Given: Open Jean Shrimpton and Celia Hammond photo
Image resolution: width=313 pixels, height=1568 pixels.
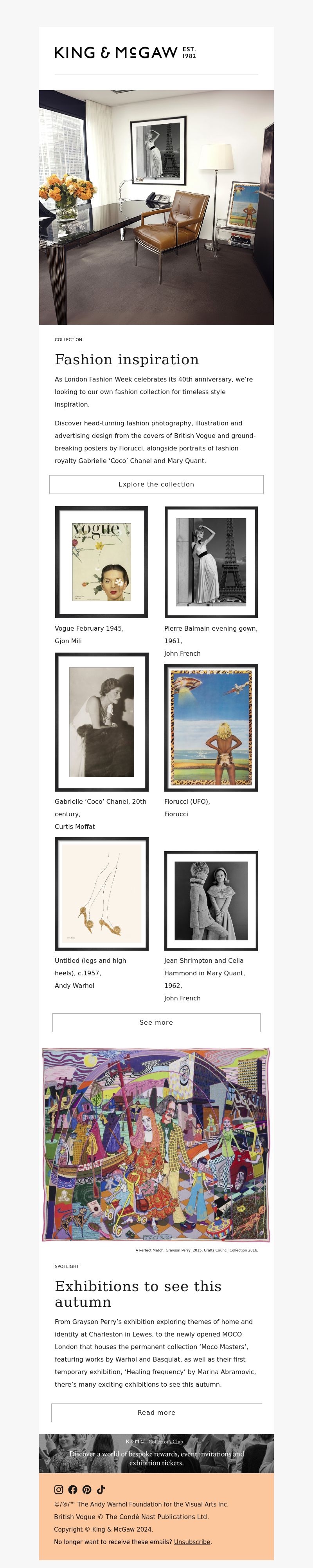Looking at the screenshot, I should coord(211,900).
